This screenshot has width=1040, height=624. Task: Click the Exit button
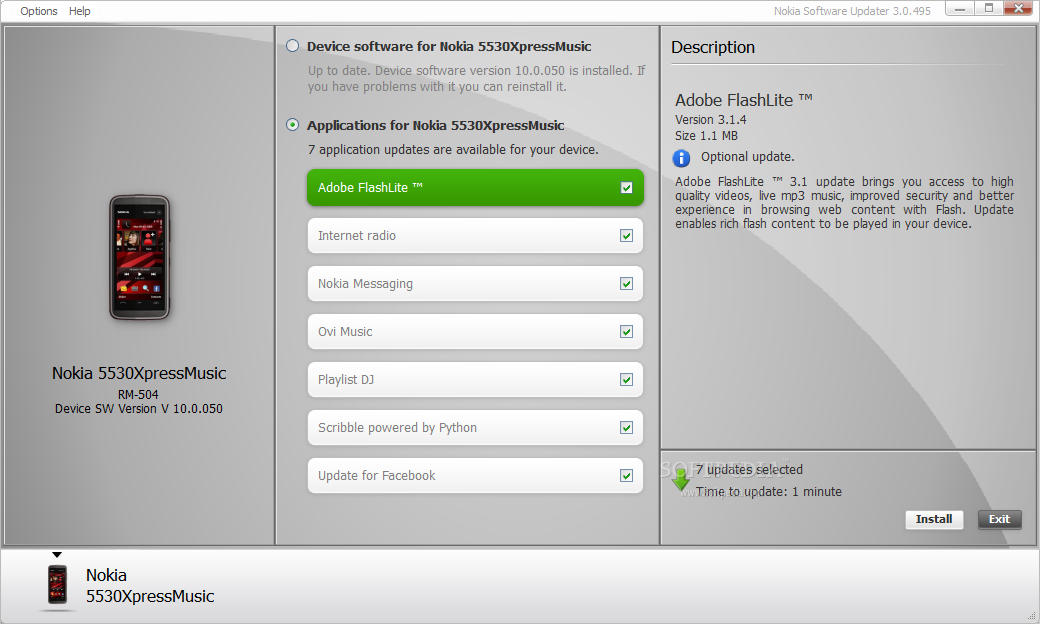[x=1000, y=519]
